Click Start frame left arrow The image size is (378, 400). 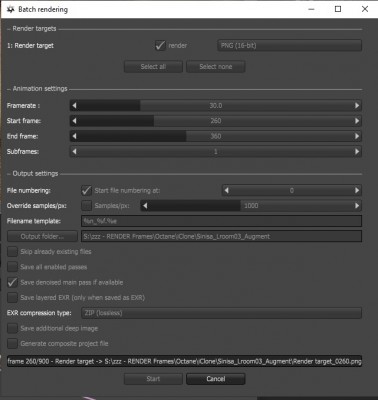point(74,121)
